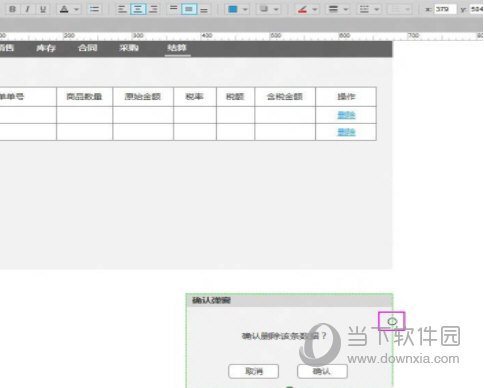Click the 税率 table header
484x388 pixels.
pyautogui.click(x=195, y=97)
